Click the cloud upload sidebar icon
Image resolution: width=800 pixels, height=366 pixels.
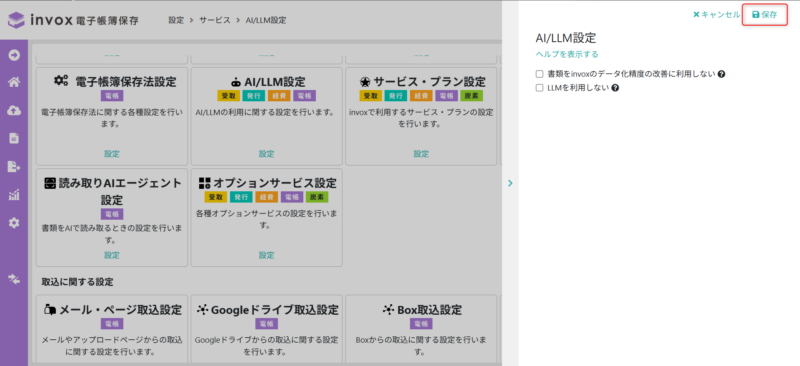click(14, 110)
